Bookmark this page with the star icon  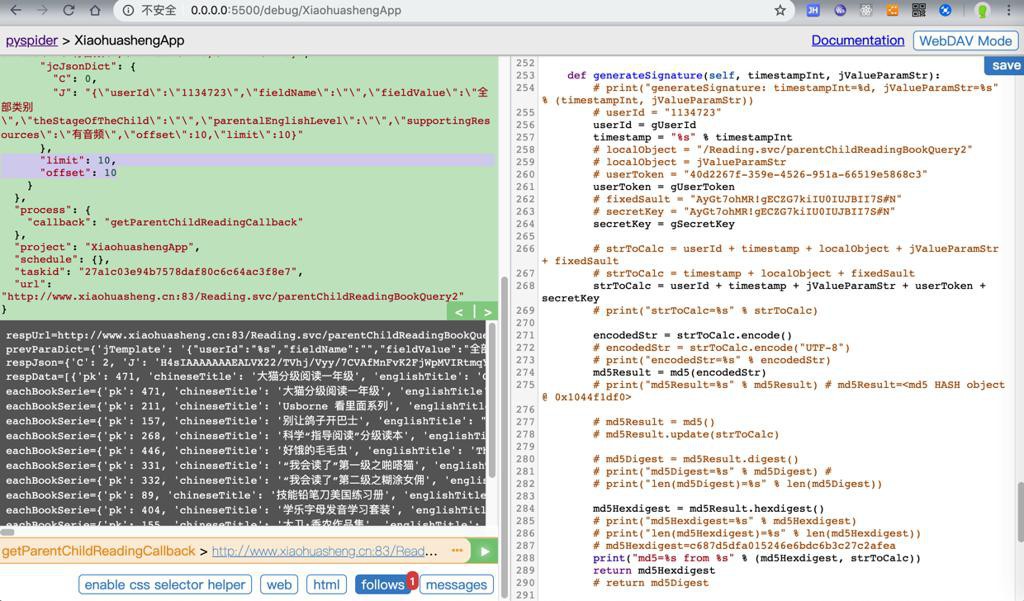(x=780, y=10)
